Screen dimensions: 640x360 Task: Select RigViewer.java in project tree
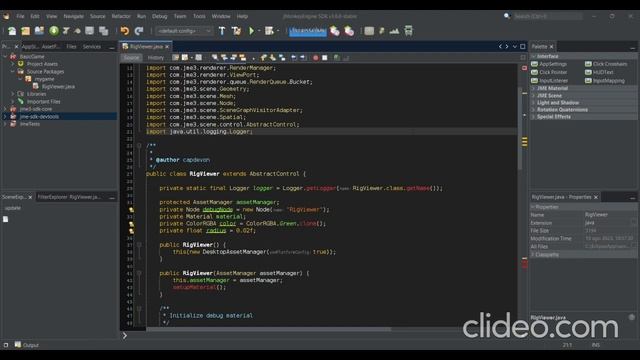pyautogui.click(x=58, y=87)
